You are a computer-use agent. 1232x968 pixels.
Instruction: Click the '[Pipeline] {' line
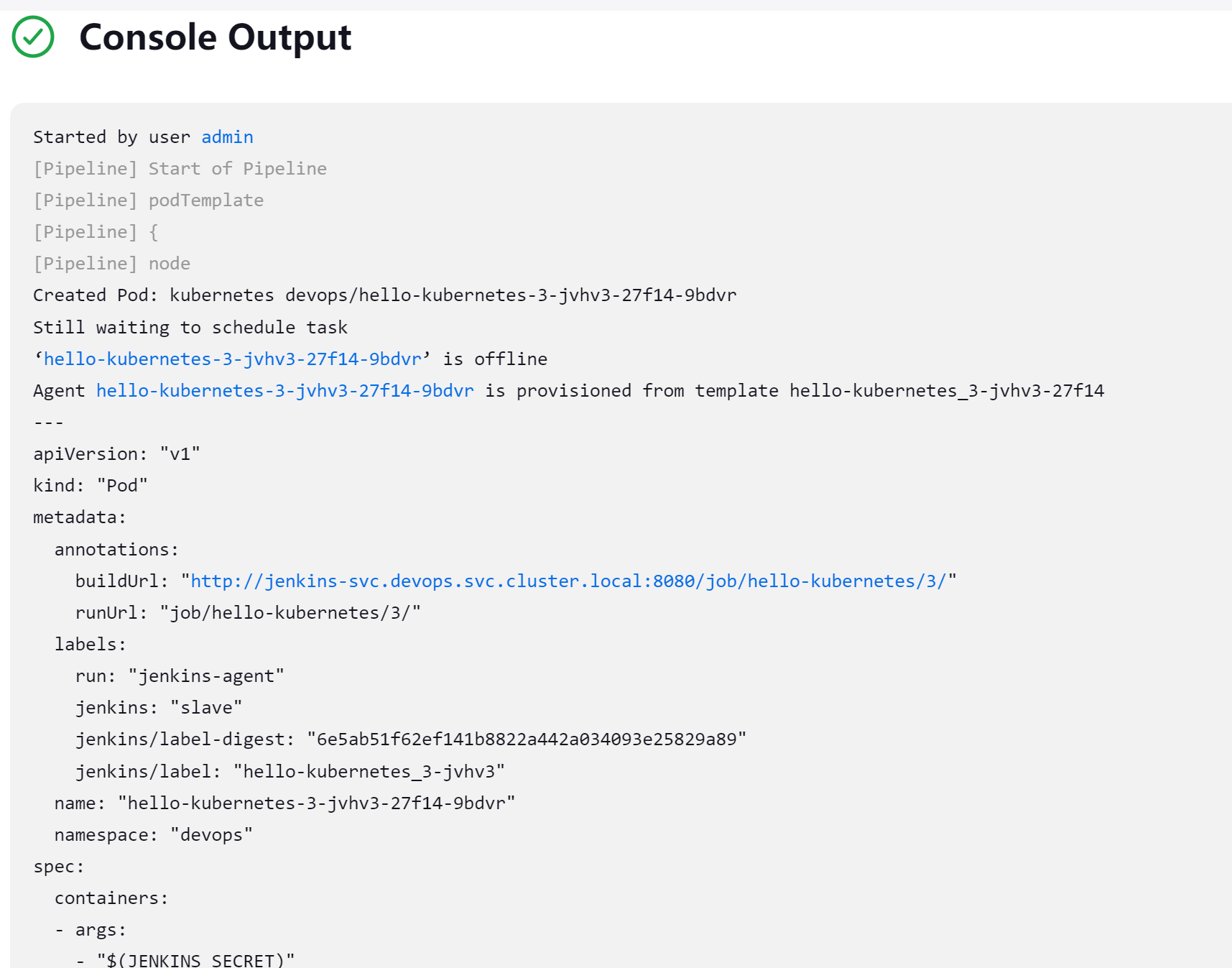pos(96,232)
